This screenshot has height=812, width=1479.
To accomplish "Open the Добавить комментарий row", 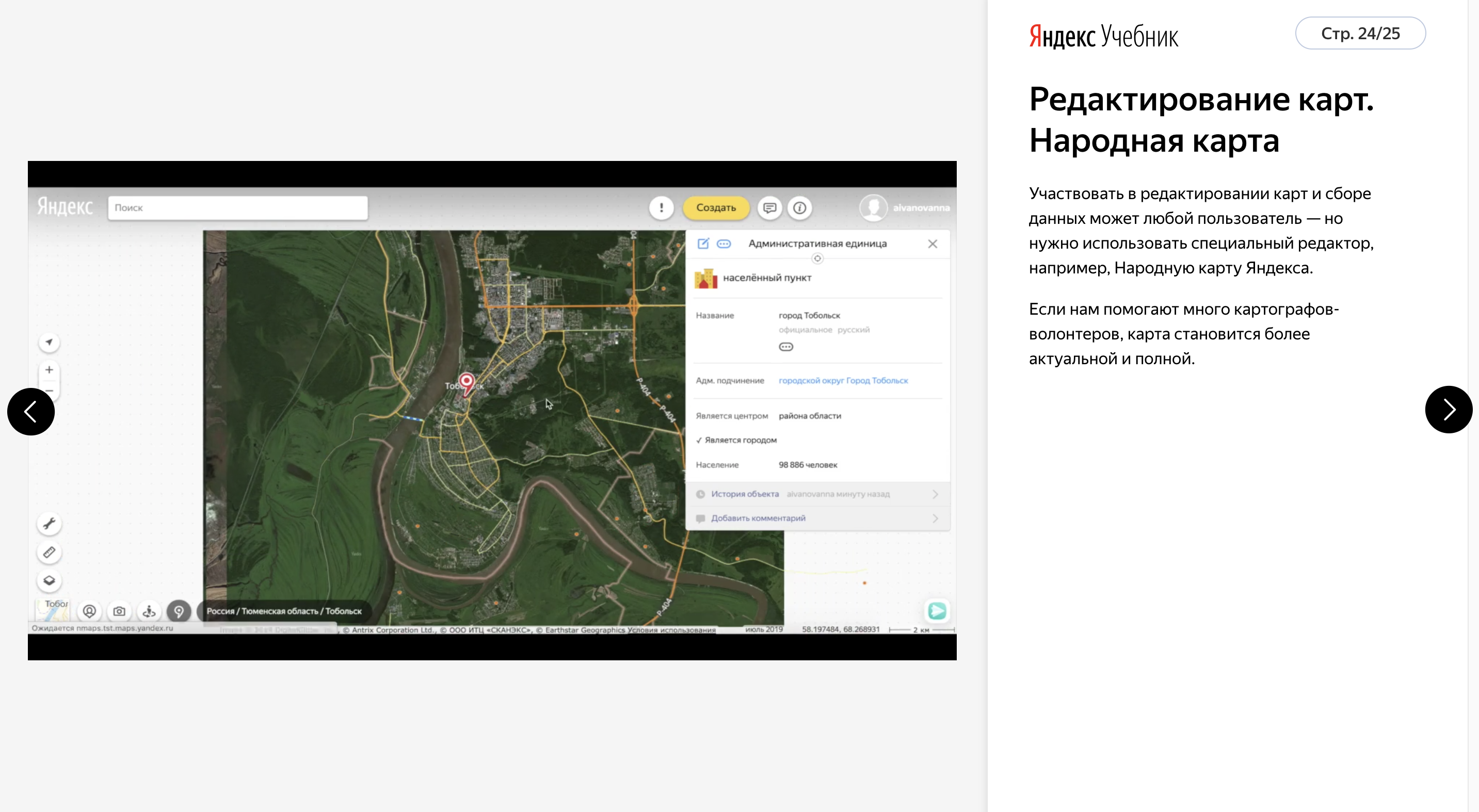I will (x=817, y=518).
